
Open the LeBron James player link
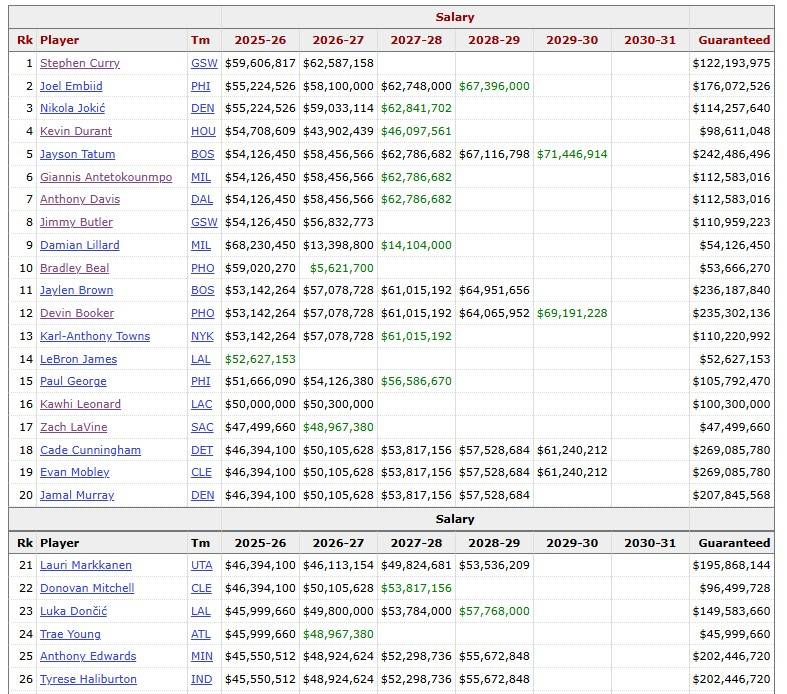78,359
